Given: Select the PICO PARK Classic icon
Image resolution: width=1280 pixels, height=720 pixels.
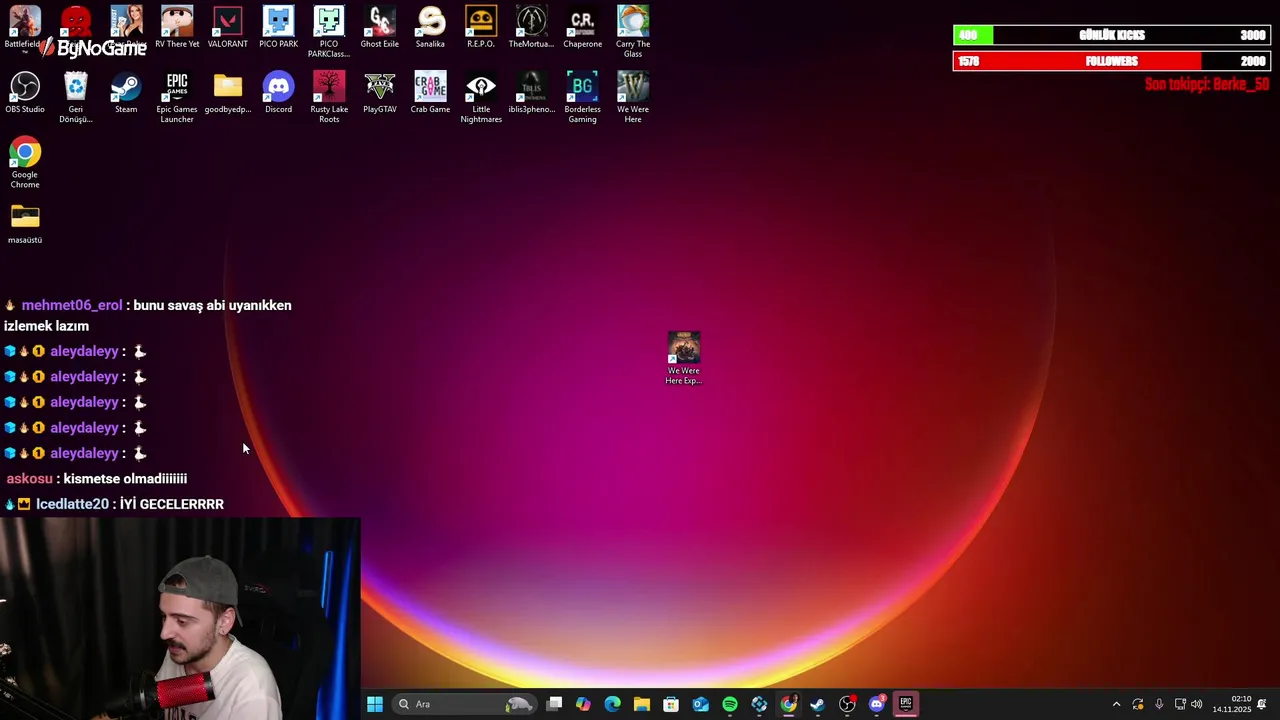Looking at the screenshot, I should click(x=329, y=32).
